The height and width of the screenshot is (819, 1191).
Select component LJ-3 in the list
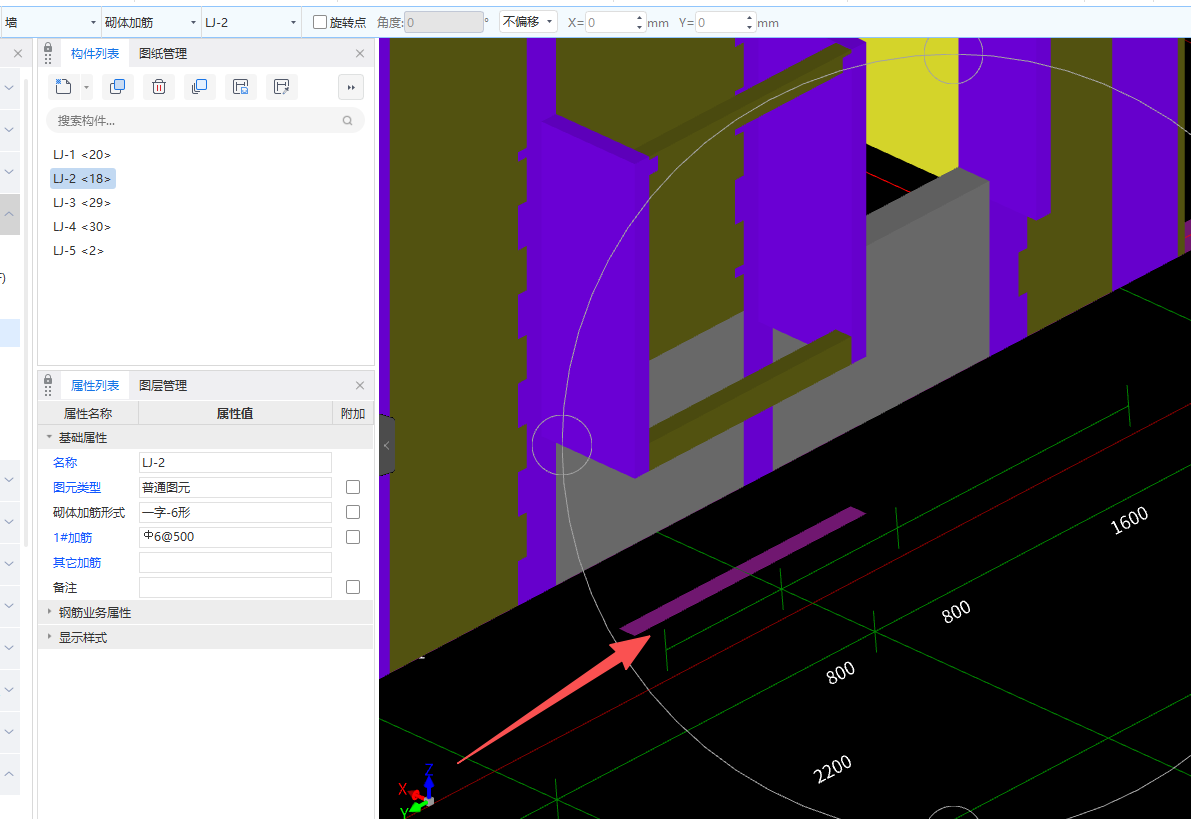pos(82,203)
